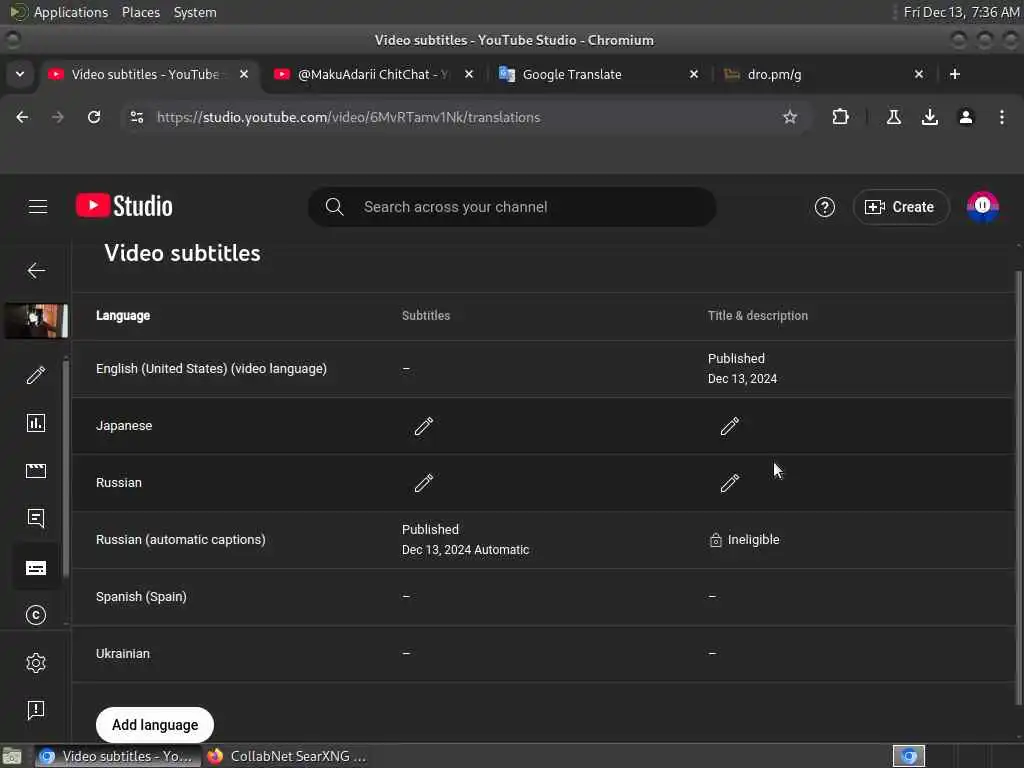The height and width of the screenshot is (768, 1024).
Task: Switch to the Video subtitles browser tab
Action: [148, 74]
